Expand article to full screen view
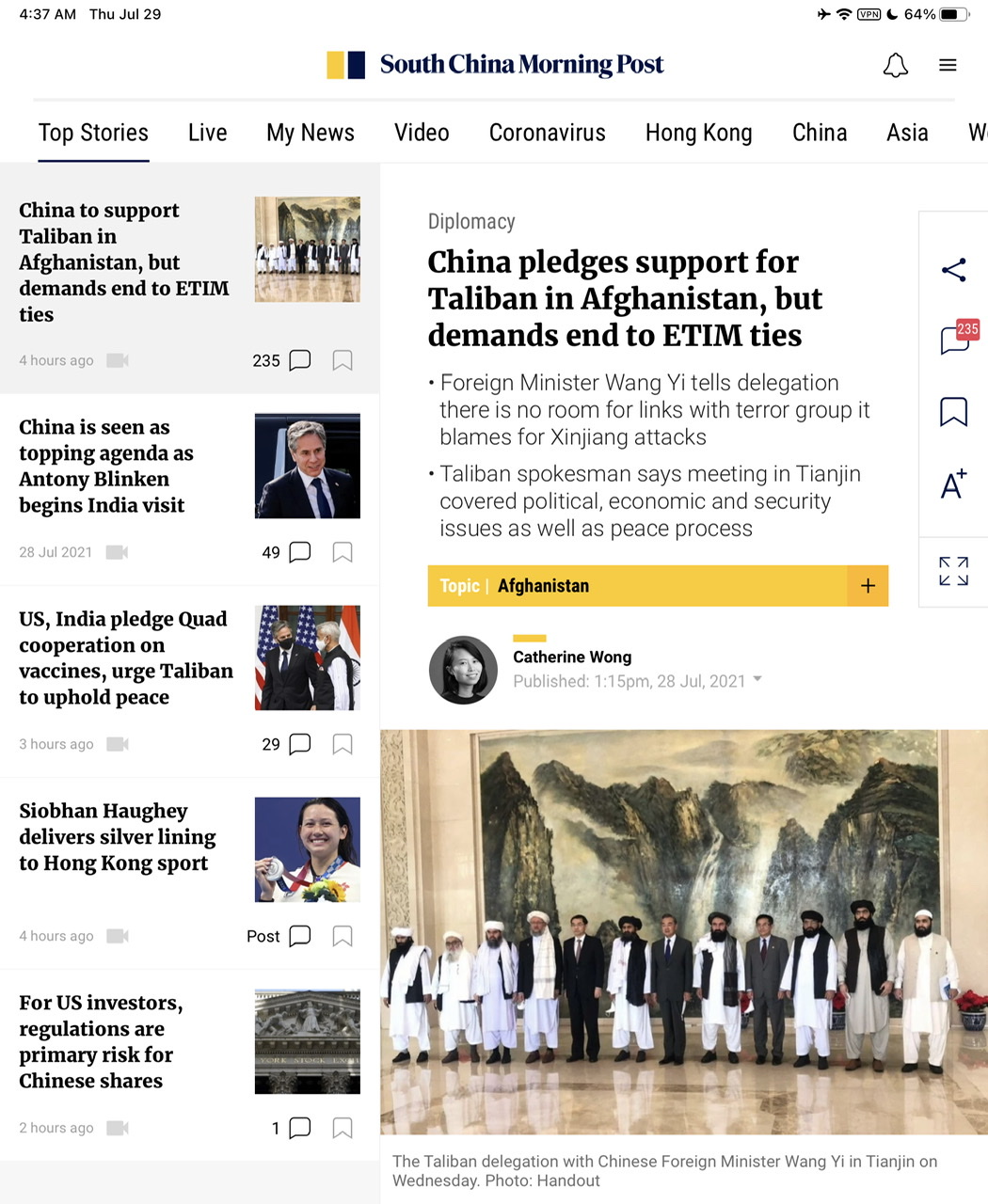This screenshot has height=1204, width=988. (953, 571)
